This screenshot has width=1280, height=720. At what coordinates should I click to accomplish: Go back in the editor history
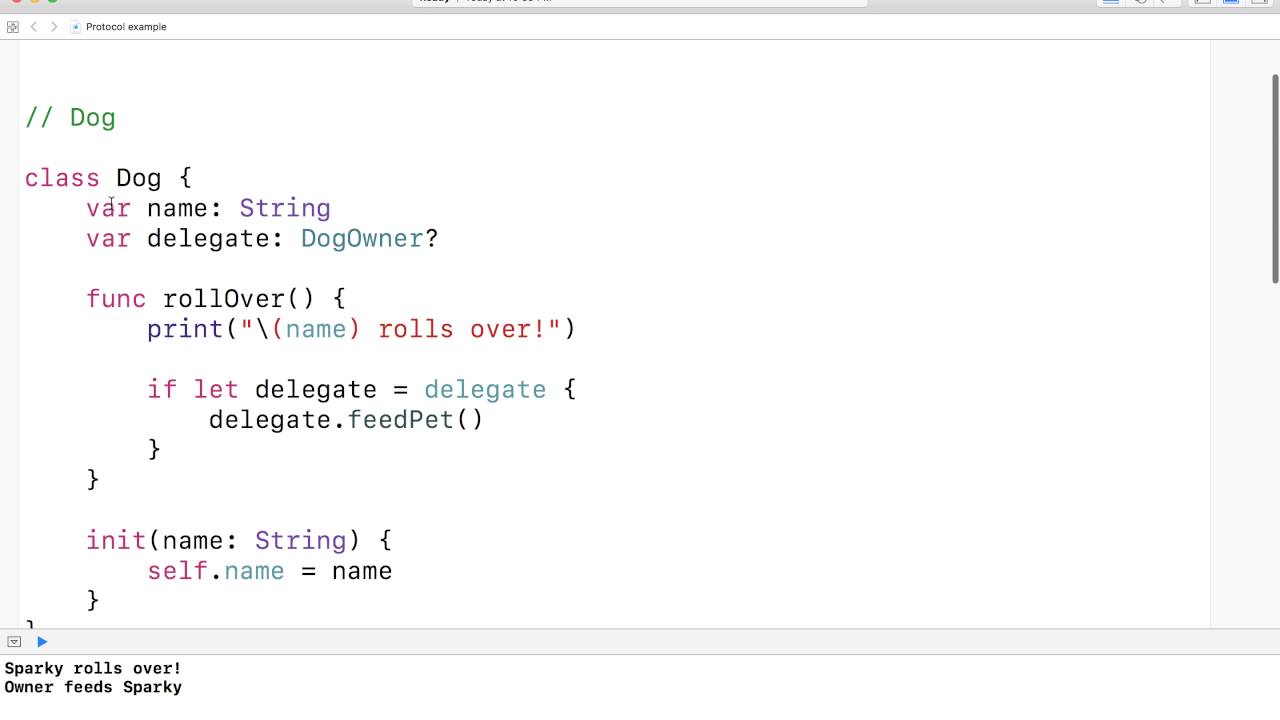click(34, 27)
